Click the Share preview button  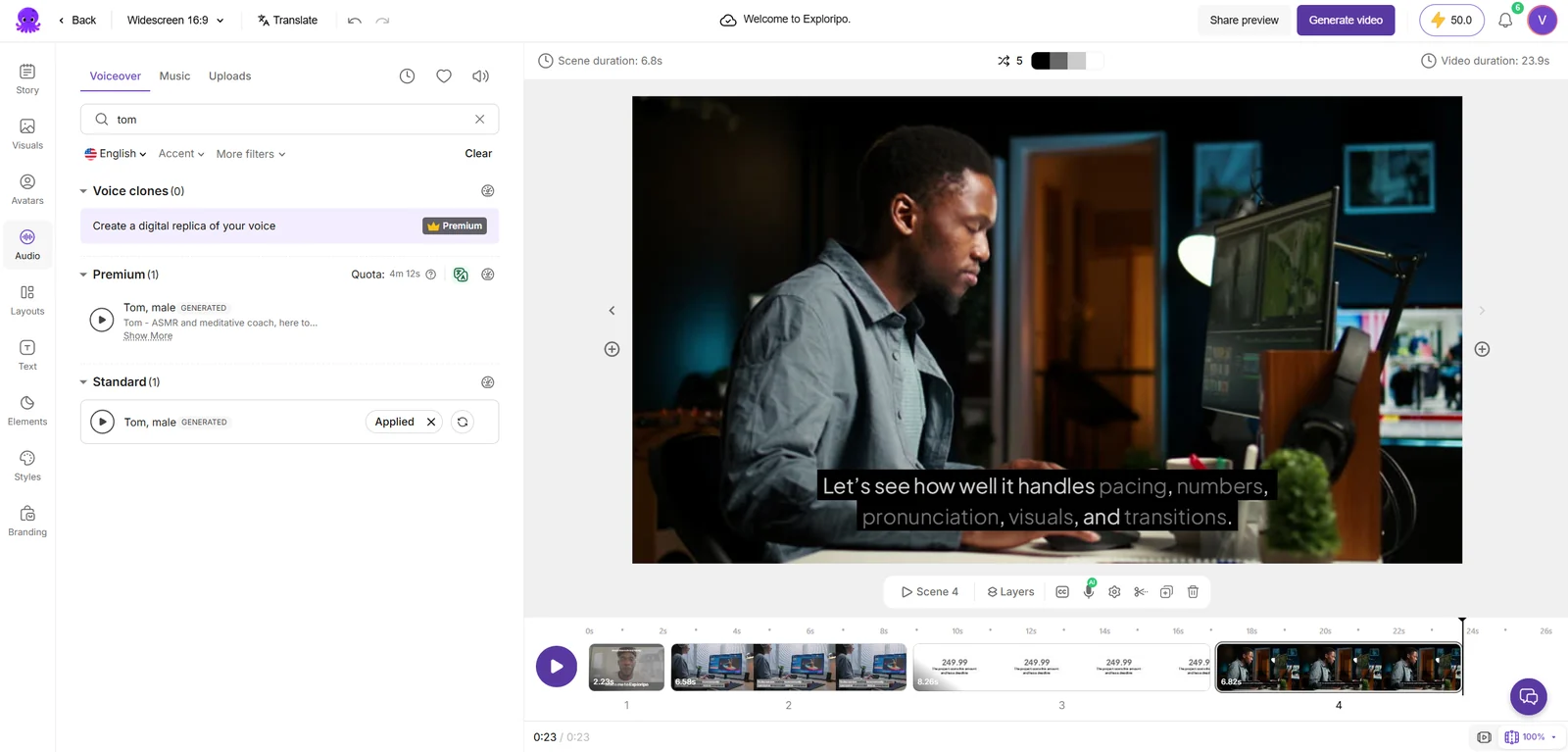1244,20
